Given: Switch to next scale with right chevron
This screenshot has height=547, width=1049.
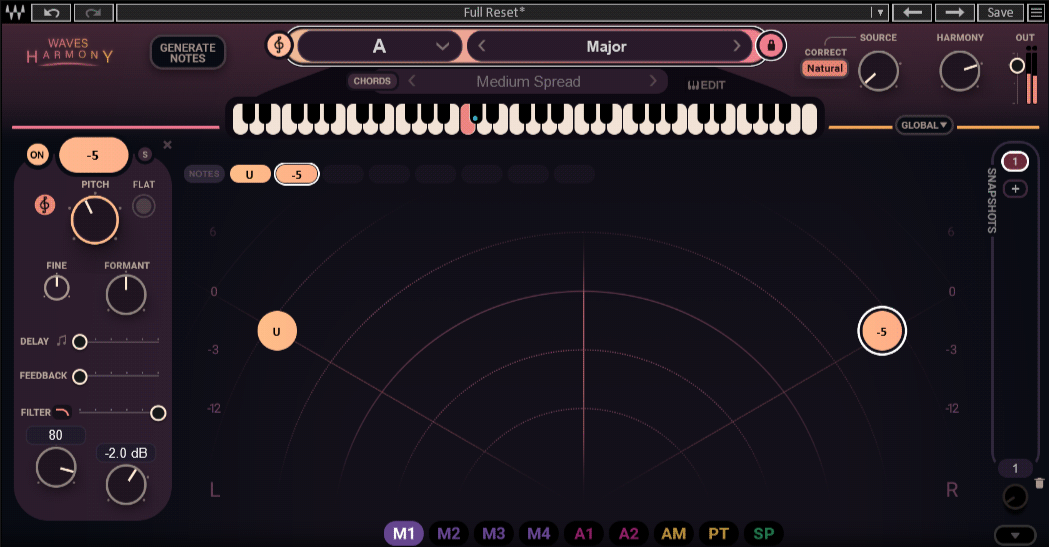Looking at the screenshot, I should [x=737, y=46].
